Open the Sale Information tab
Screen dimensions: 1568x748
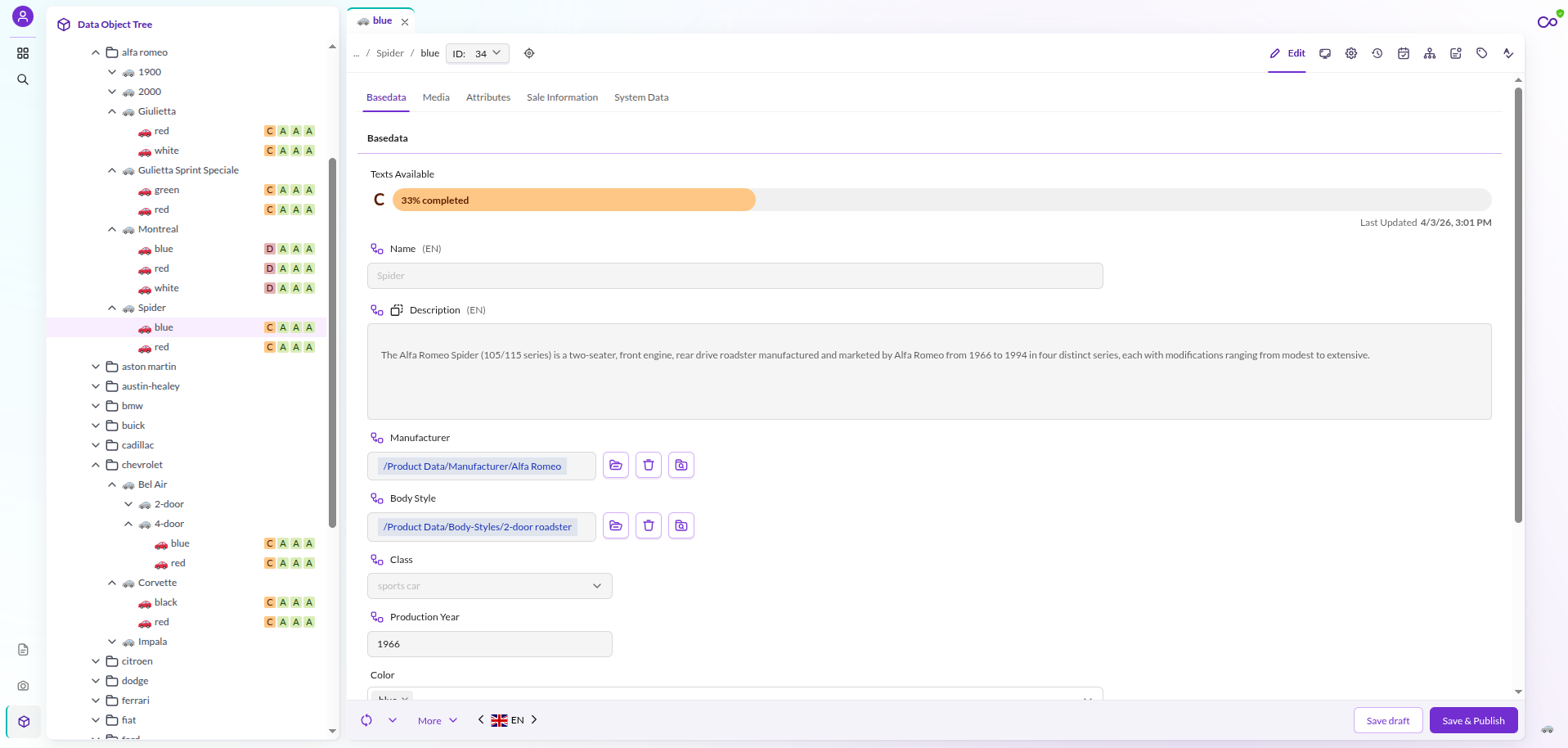pyautogui.click(x=562, y=97)
